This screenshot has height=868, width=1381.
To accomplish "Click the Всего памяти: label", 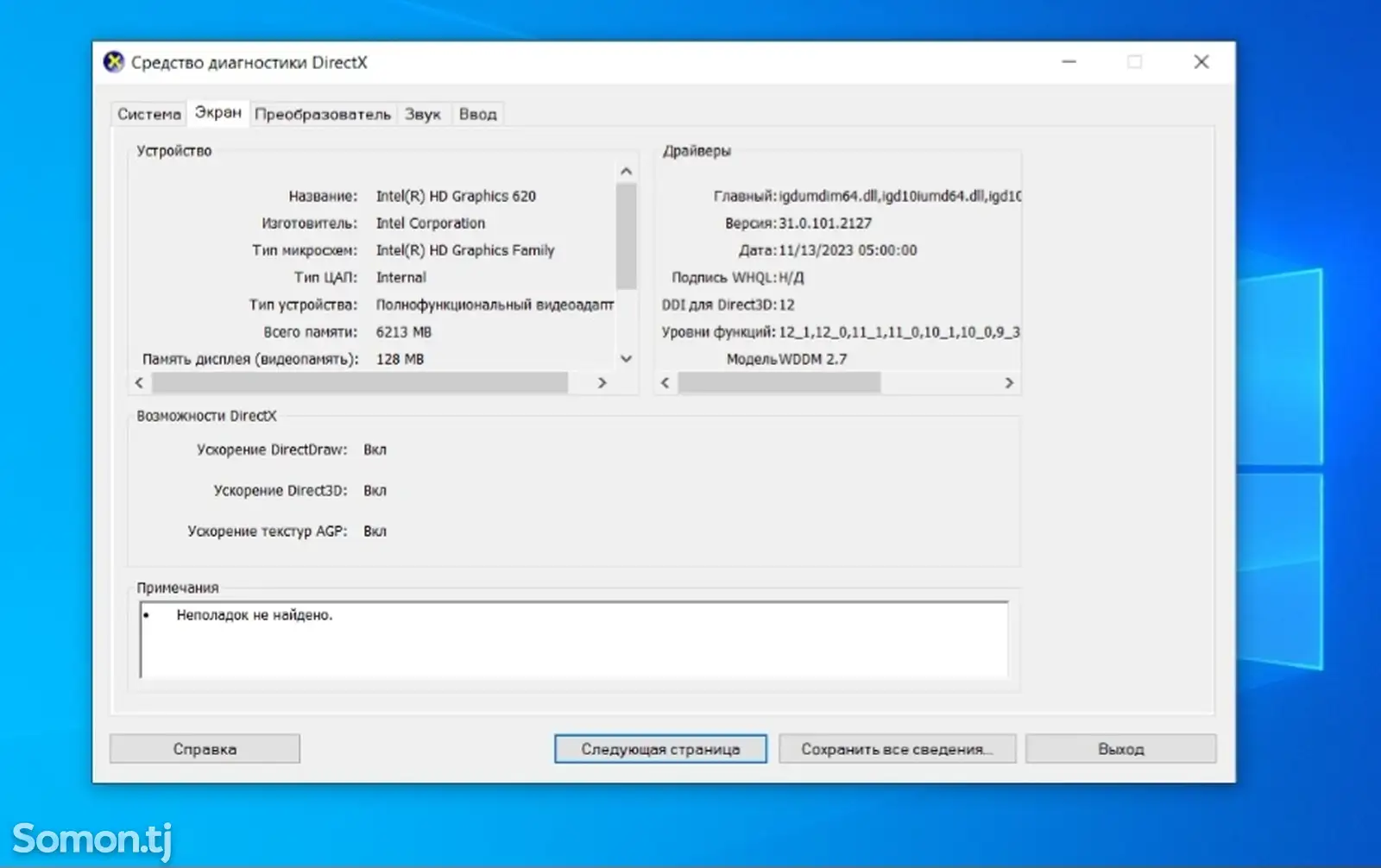I will tap(311, 331).
